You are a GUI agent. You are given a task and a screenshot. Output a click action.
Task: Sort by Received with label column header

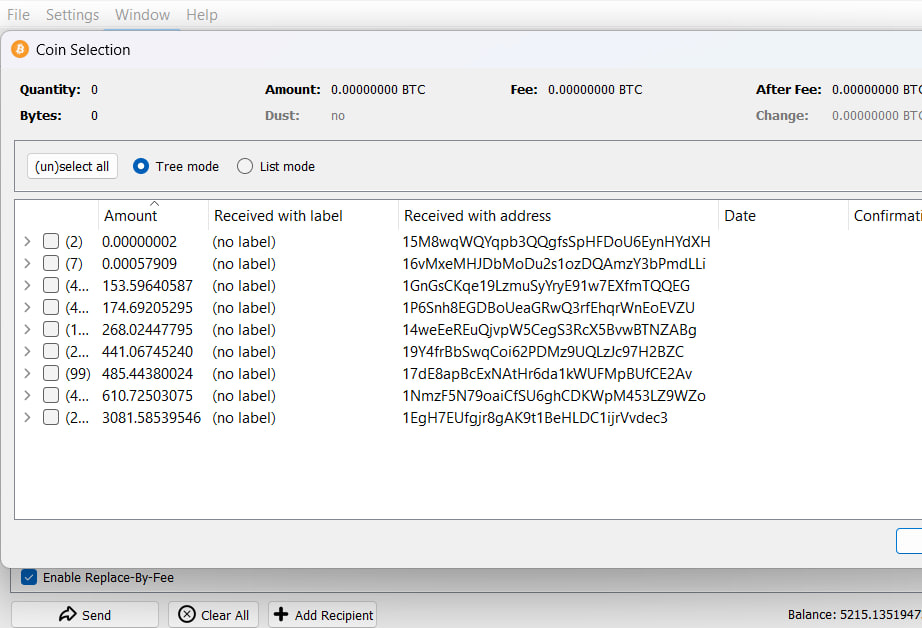[x=303, y=216]
